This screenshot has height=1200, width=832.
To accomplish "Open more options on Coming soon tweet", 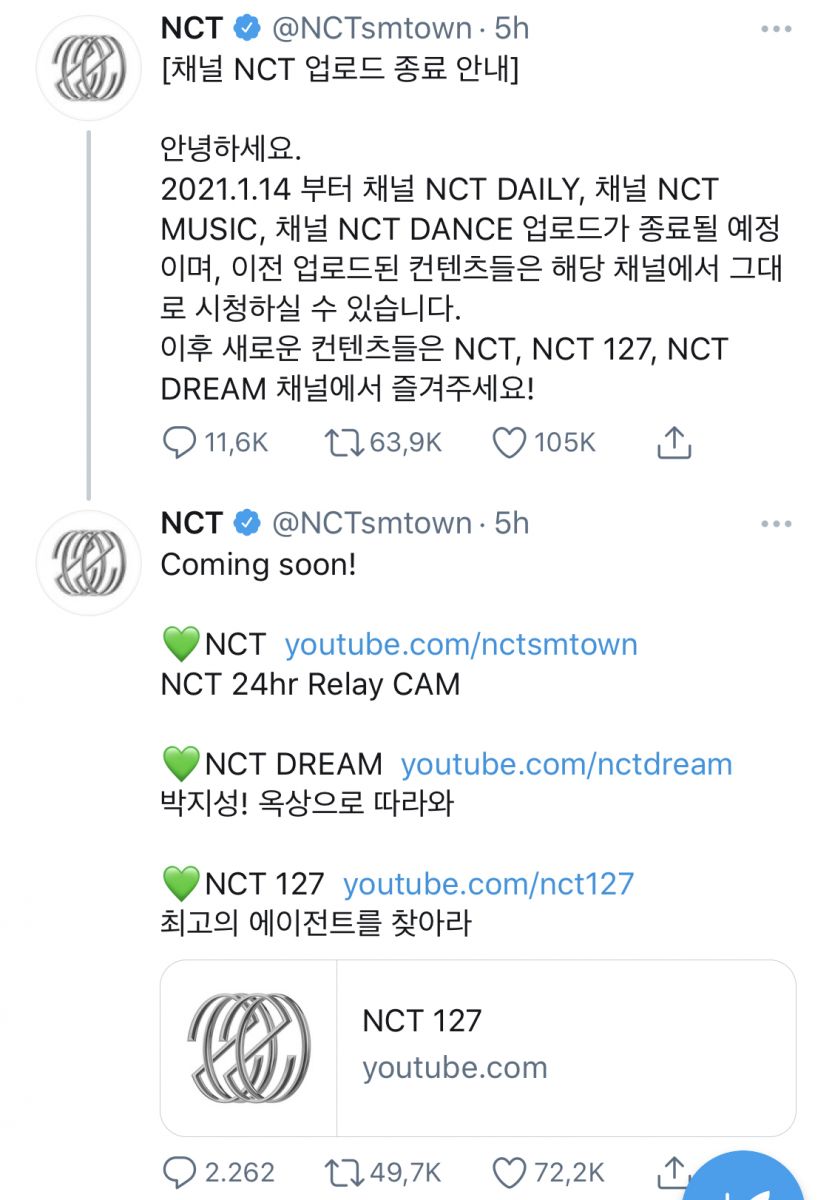I will click(x=776, y=523).
